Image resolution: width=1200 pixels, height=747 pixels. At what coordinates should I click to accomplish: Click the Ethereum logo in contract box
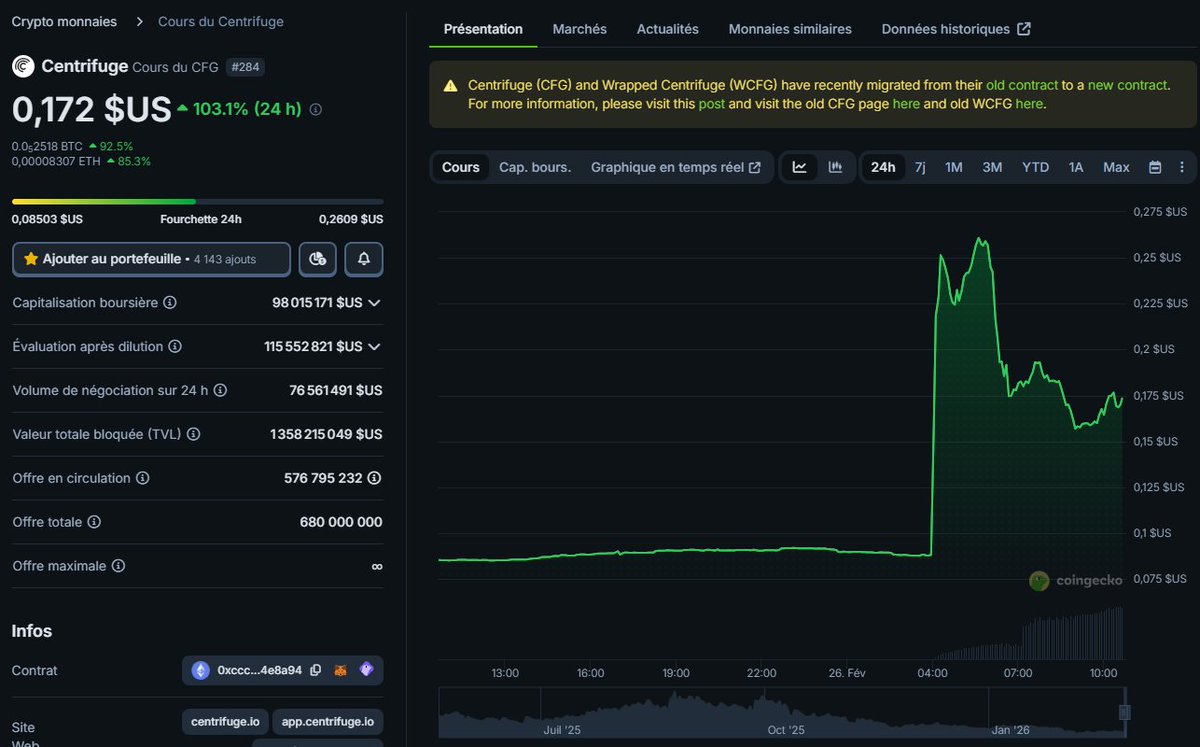201,670
